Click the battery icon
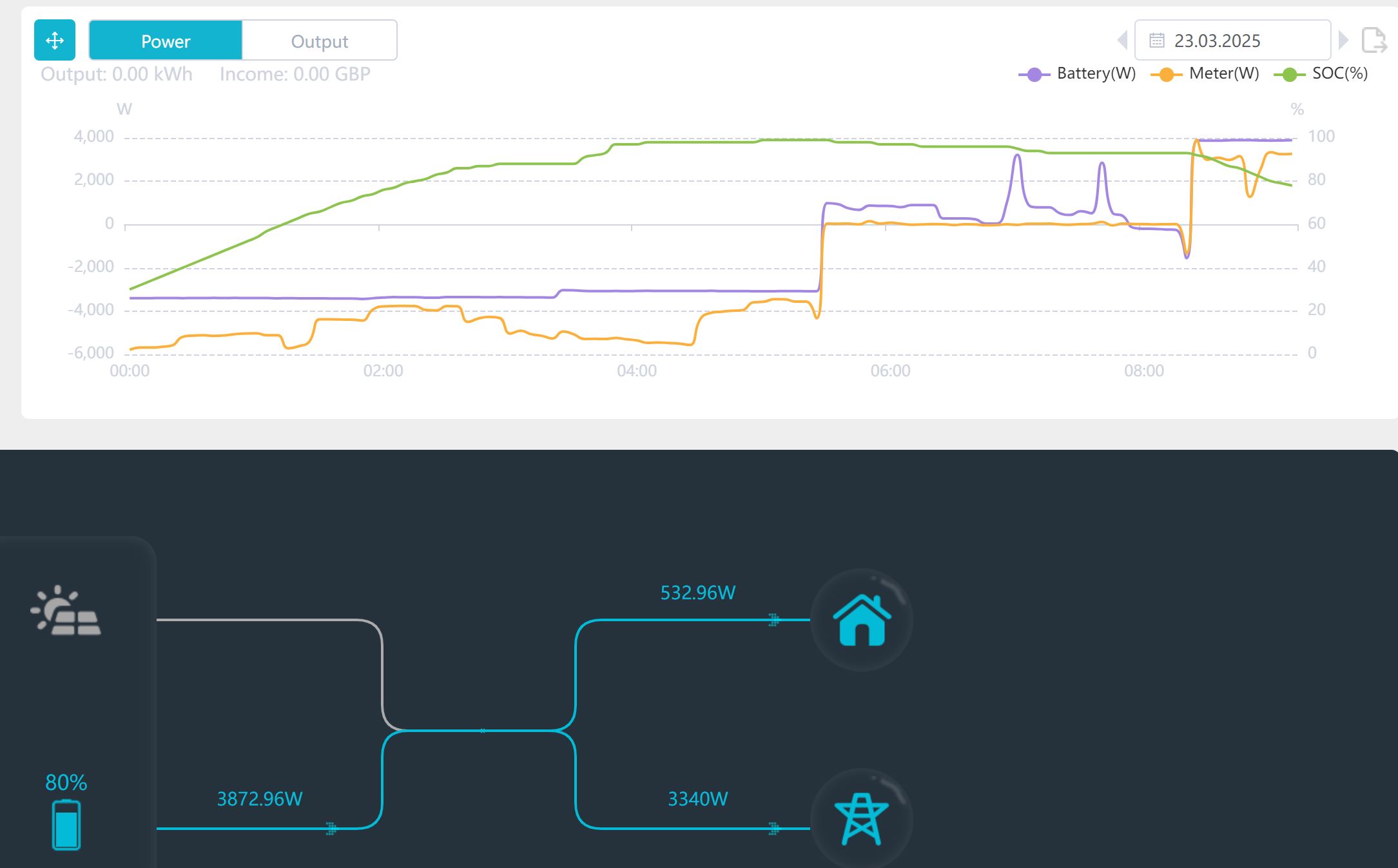1398x868 pixels. click(66, 825)
